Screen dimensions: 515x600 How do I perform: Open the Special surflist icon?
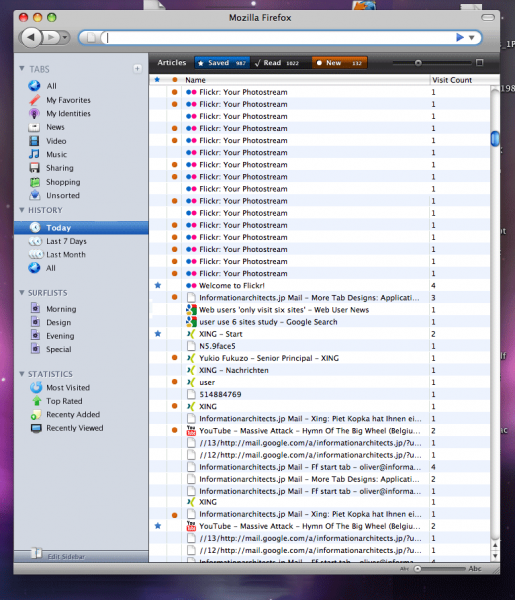35,349
